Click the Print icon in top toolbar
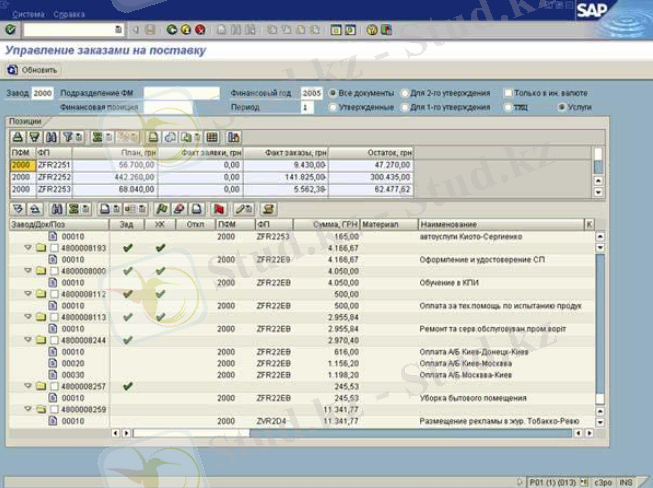This screenshot has width=653, height=488. pos(222,30)
